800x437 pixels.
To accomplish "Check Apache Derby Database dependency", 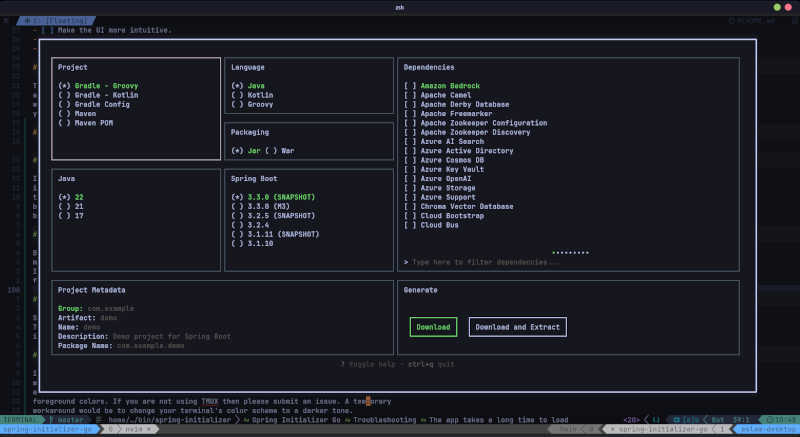I will 457,105.
